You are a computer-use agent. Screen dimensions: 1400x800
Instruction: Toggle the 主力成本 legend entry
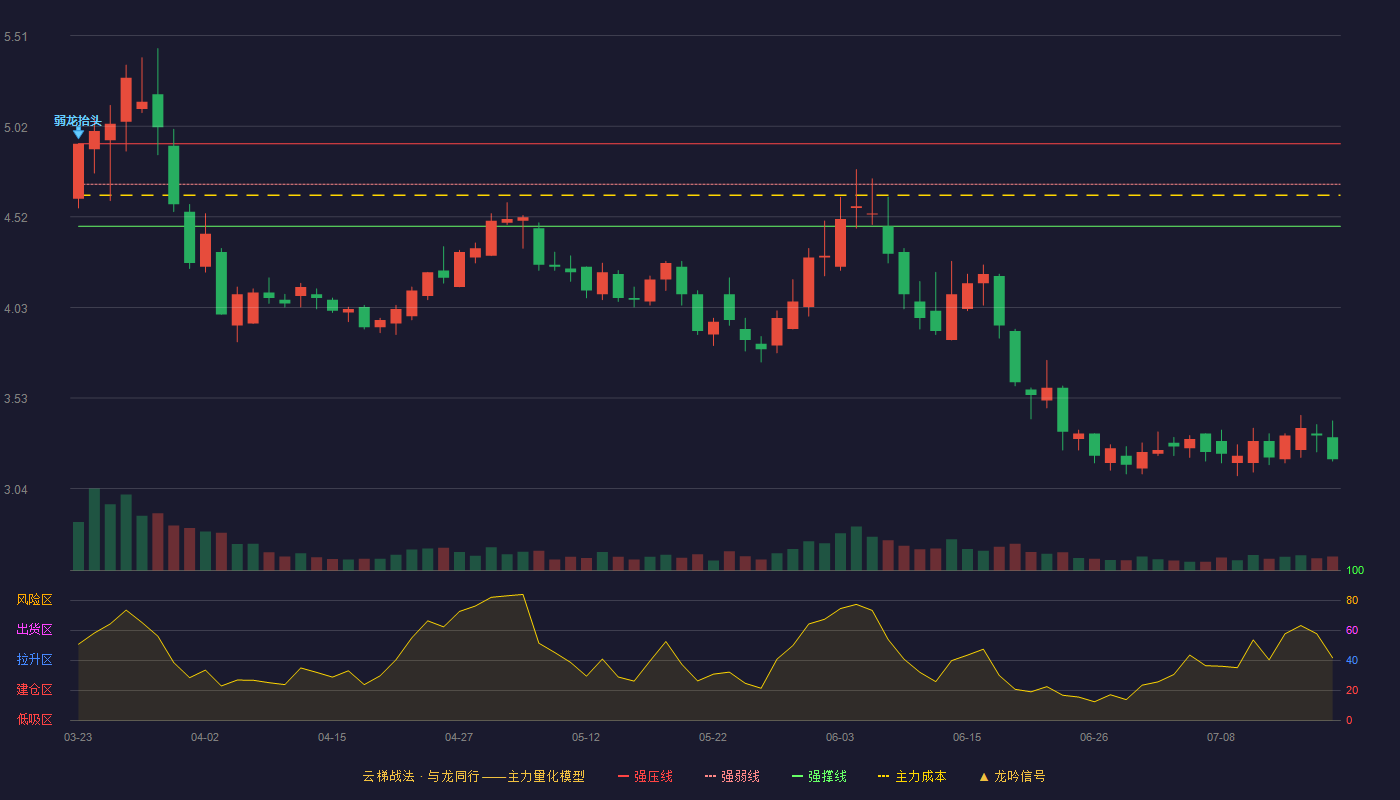coord(912,776)
